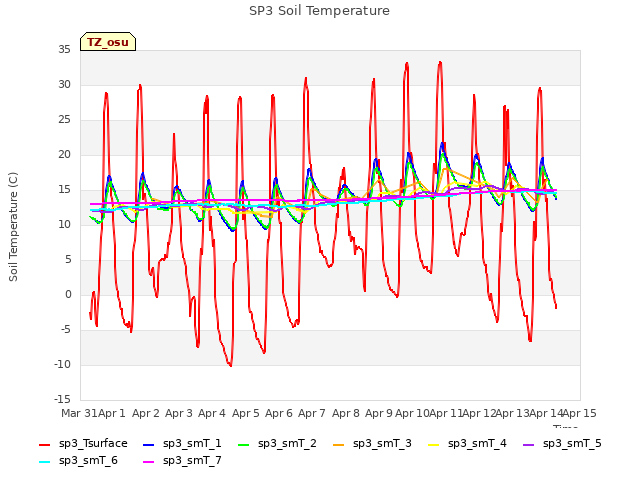This screenshot has width=640, height=480.
Task: Toggle the sp3_smT_2 legend entry
Action: tap(277, 444)
